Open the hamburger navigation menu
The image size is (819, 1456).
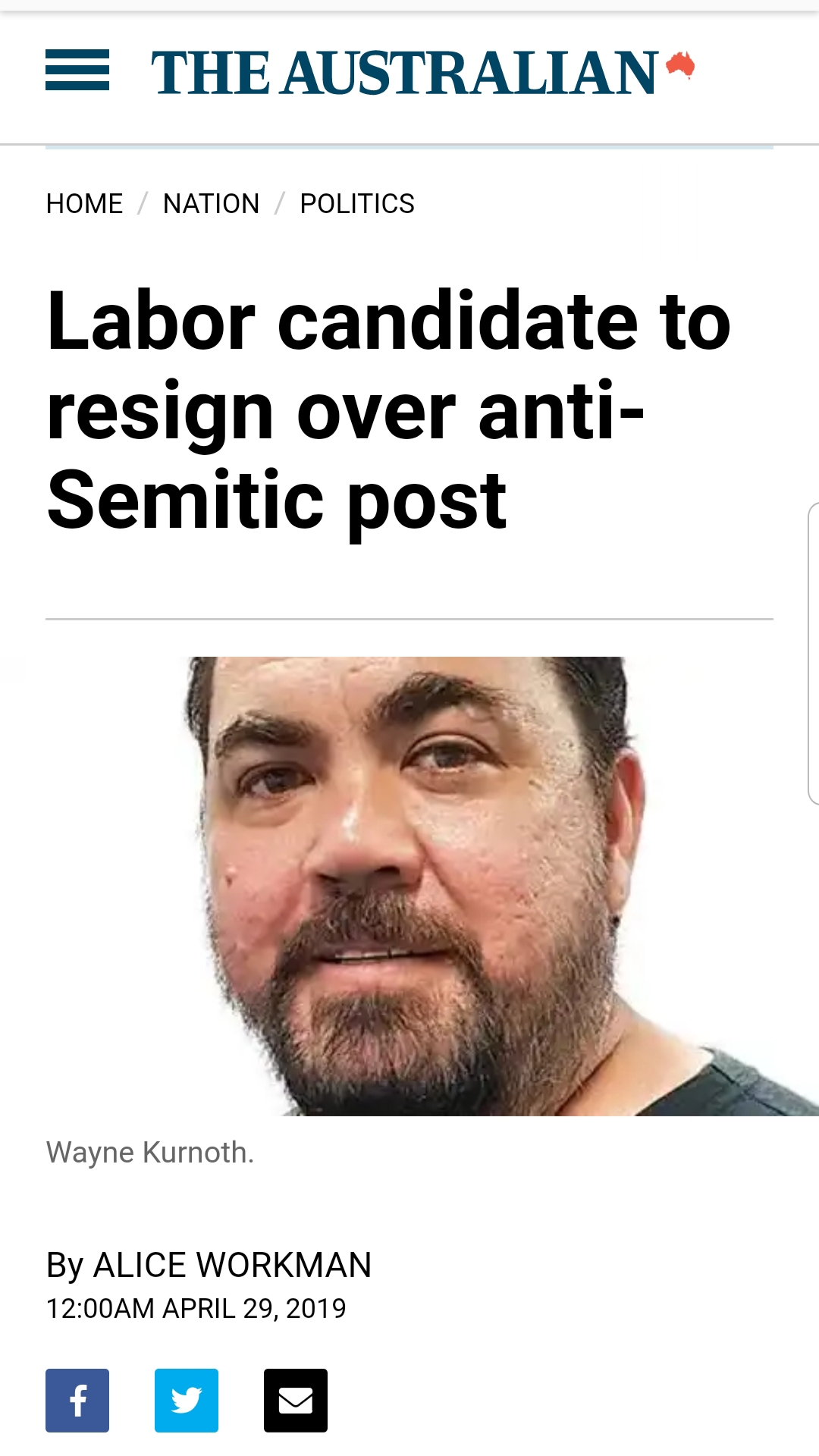click(x=77, y=70)
